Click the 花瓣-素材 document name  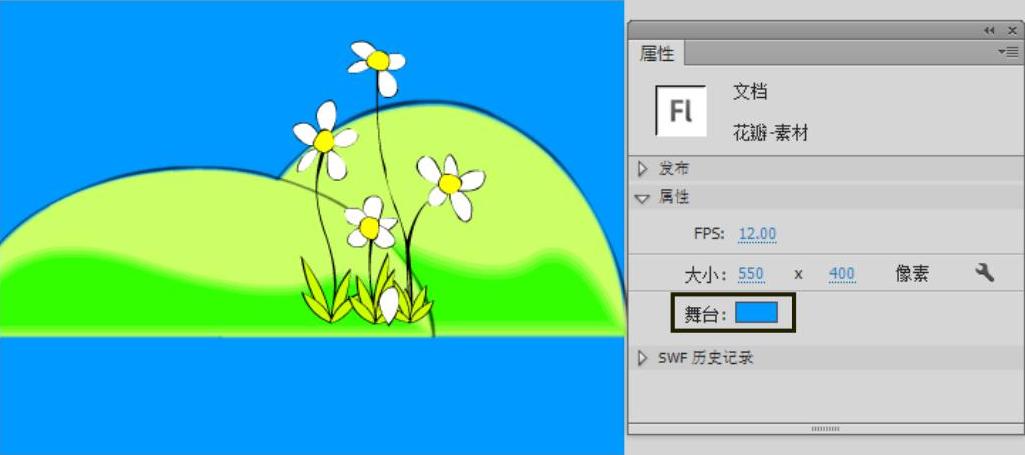771,134
